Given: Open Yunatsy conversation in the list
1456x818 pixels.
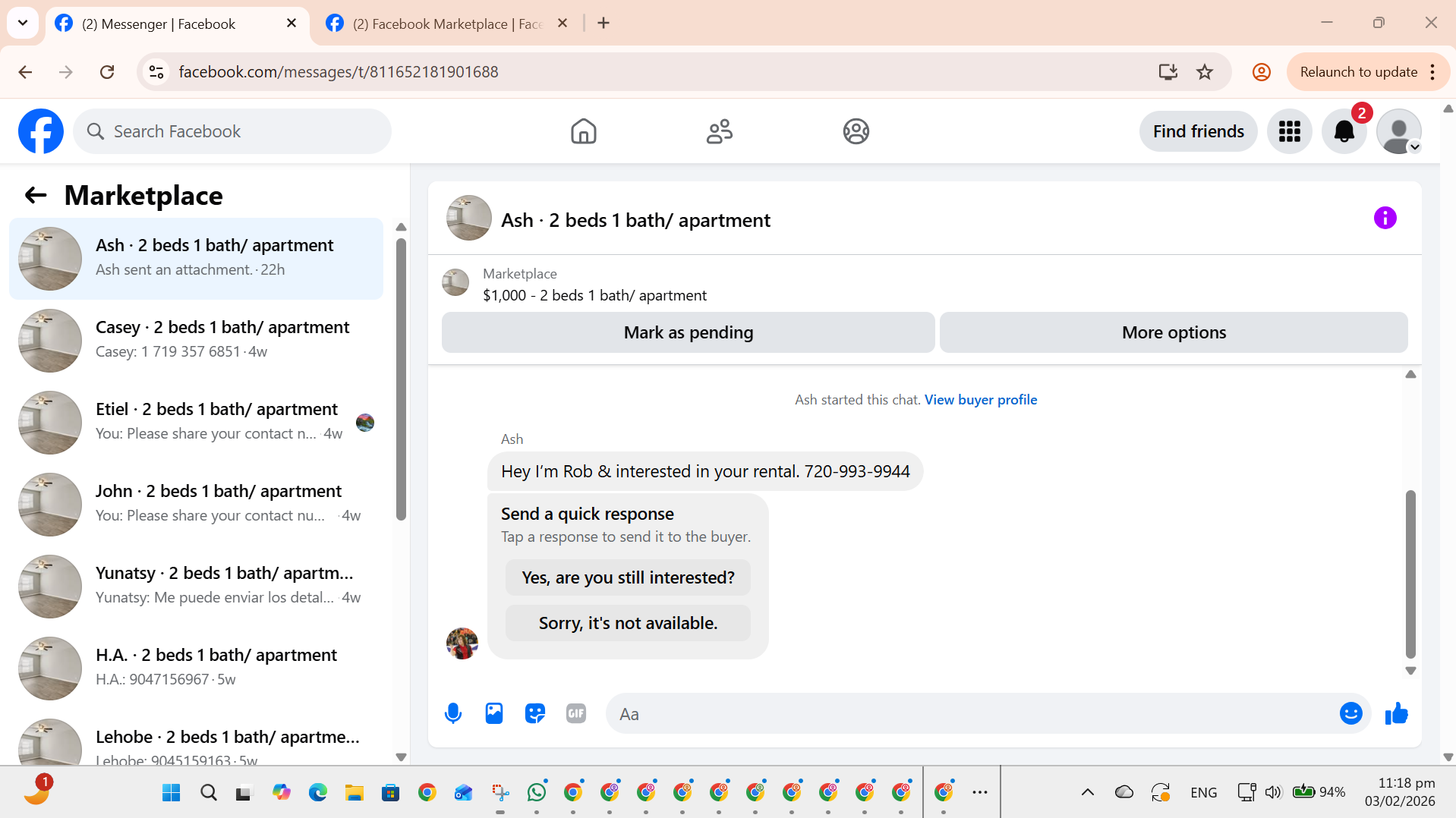Looking at the screenshot, I should pyautogui.click(x=196, y=586).
